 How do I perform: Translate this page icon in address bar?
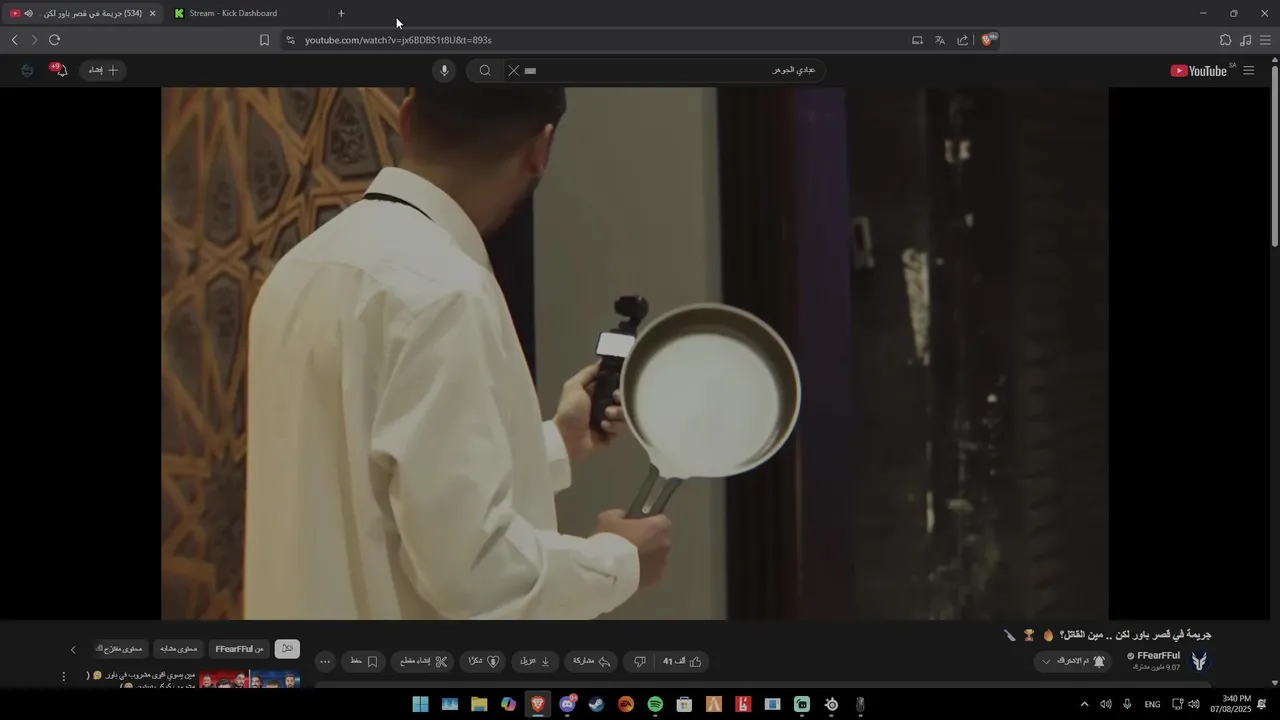[x=940, y=40]
